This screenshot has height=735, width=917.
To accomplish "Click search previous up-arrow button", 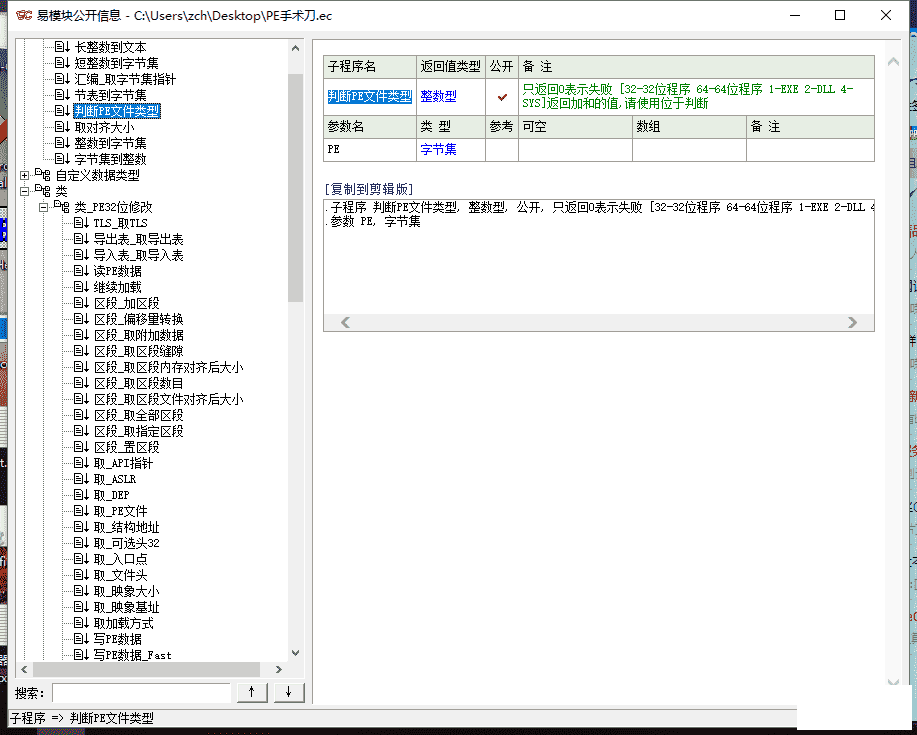I will tap(251, 692).
